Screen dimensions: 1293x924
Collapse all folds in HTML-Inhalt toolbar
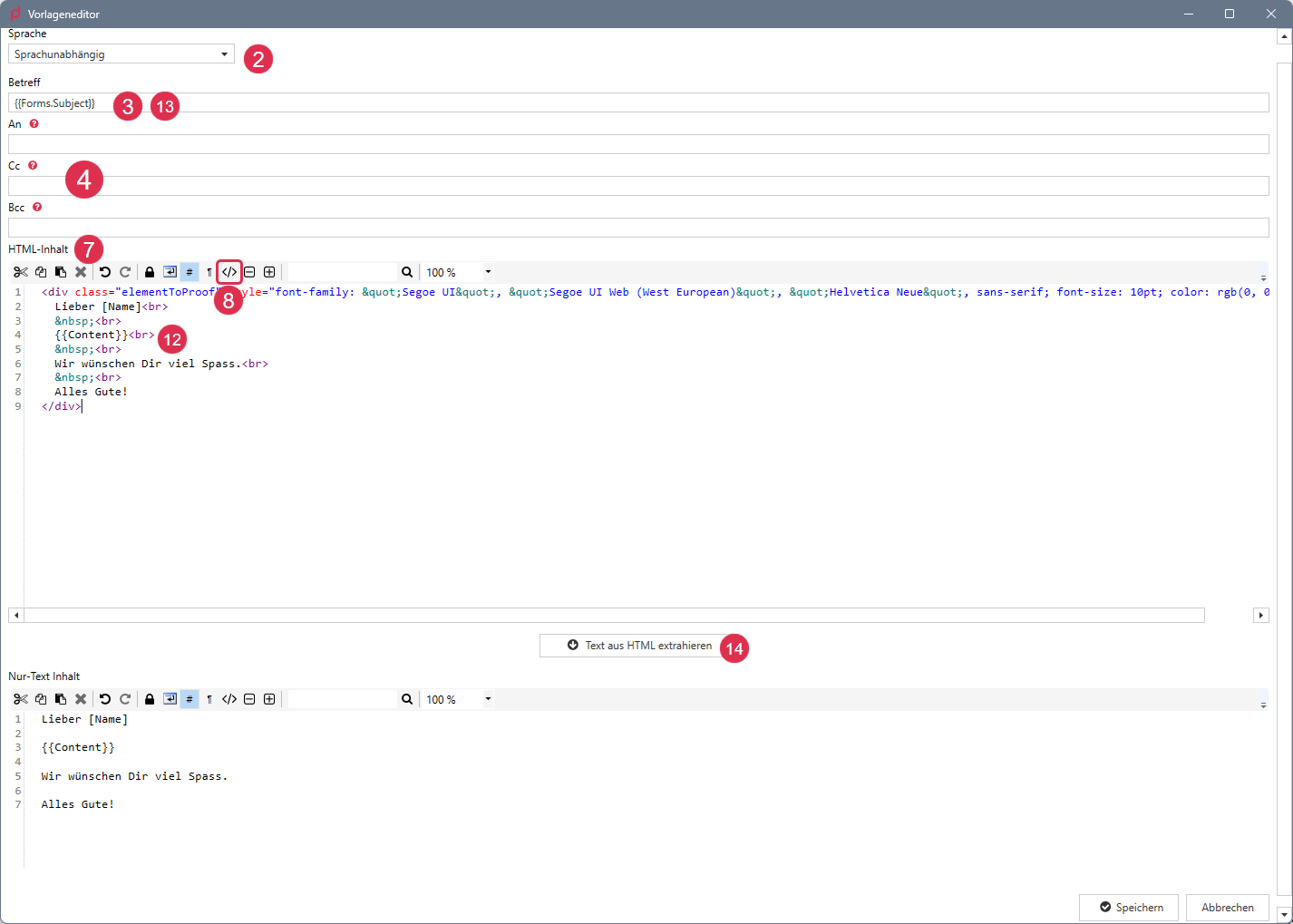point(249,272)
